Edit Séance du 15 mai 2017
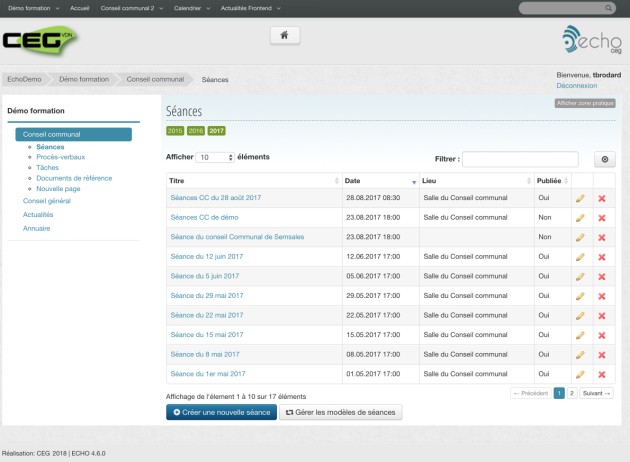630x462 pixels. point(580,335)
